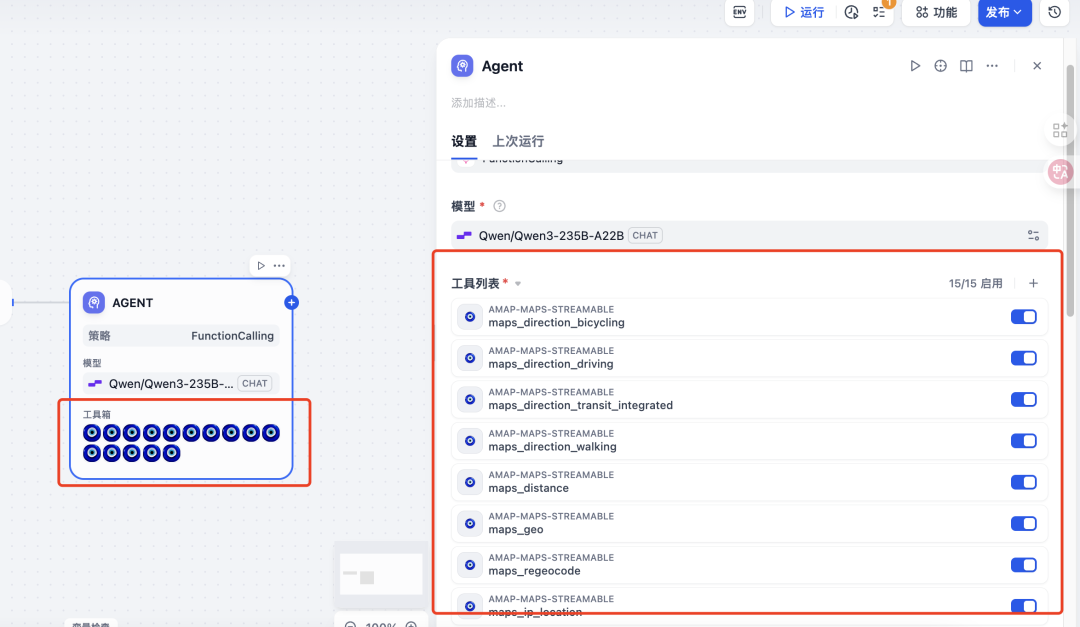Click the maps_direction_bicycling tool icon
Viewport: 1080px width, 627px height.
click(470, 317)
